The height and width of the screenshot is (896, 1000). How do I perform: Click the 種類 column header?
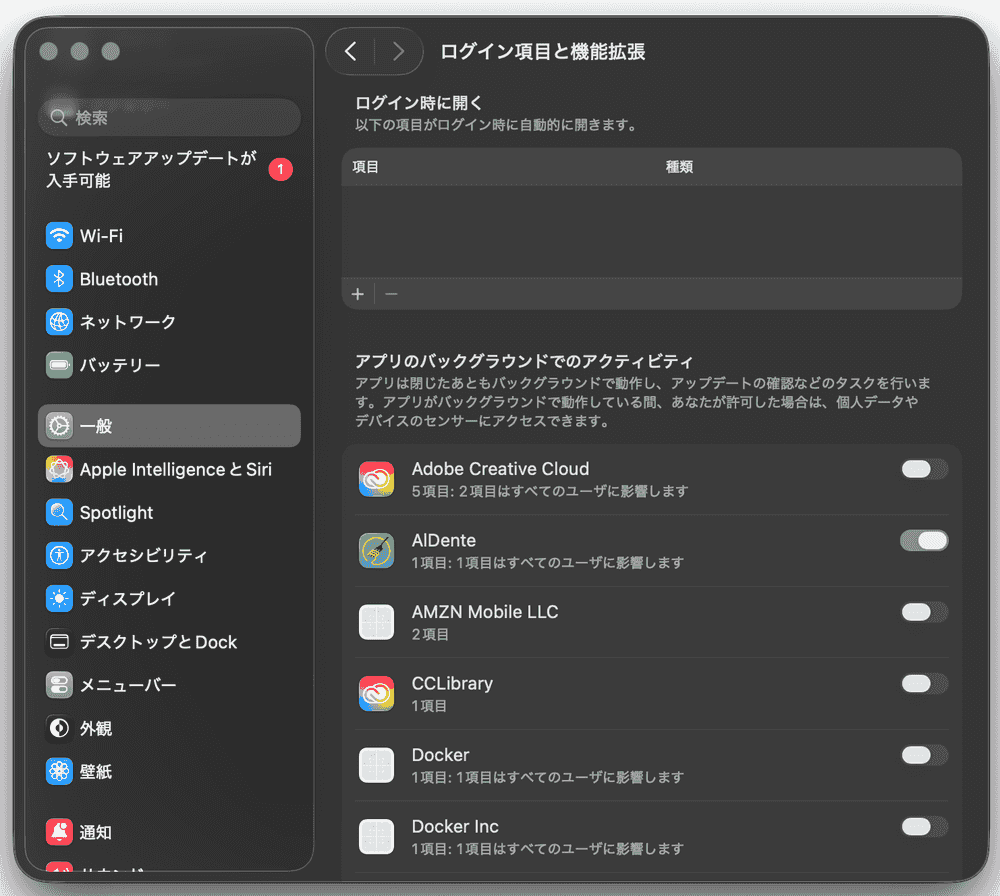[x=679, y=167]
